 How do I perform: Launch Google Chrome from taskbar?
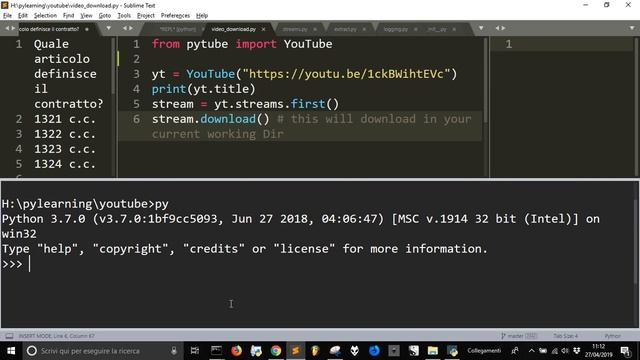click(276, 351)
